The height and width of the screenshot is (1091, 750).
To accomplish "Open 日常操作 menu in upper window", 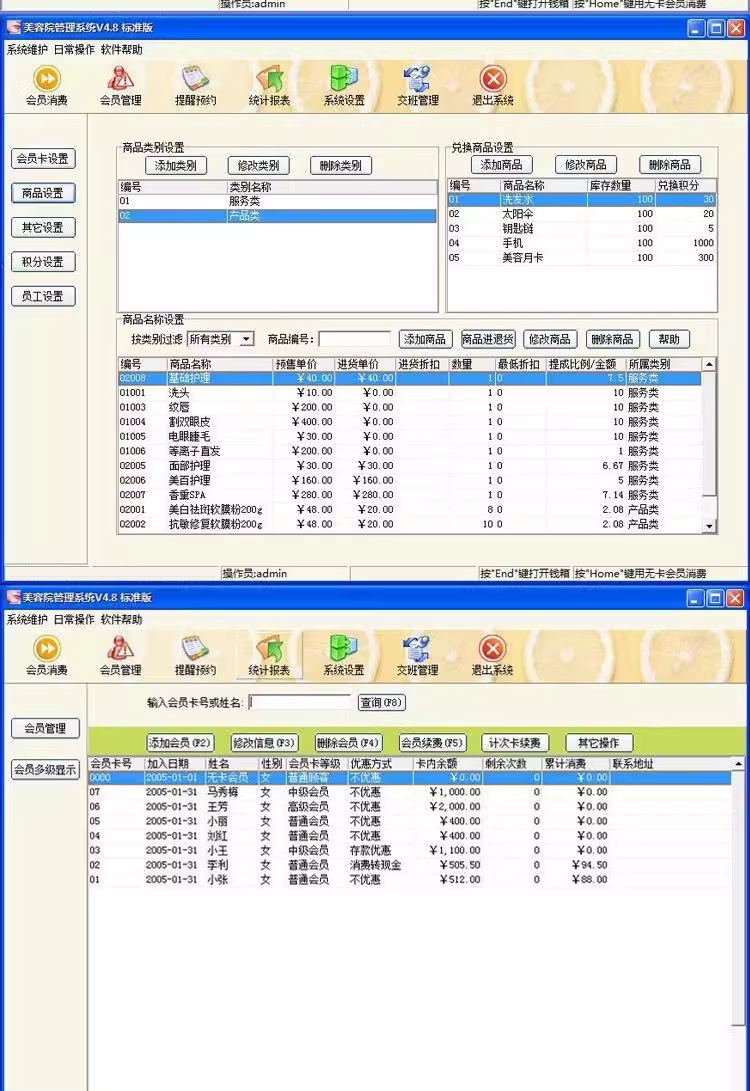I will (x=74, y=50).
